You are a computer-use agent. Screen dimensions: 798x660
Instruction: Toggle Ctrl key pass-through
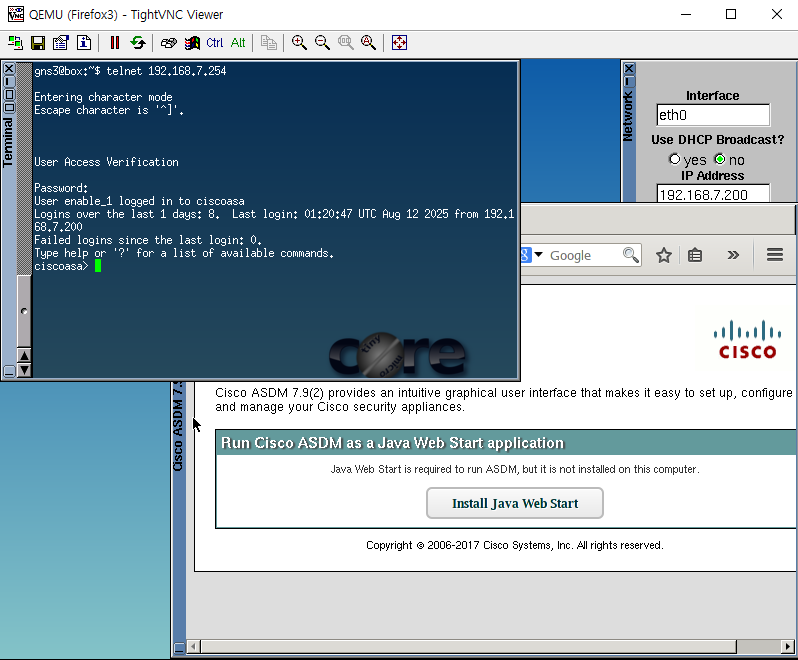coord(215,43)
